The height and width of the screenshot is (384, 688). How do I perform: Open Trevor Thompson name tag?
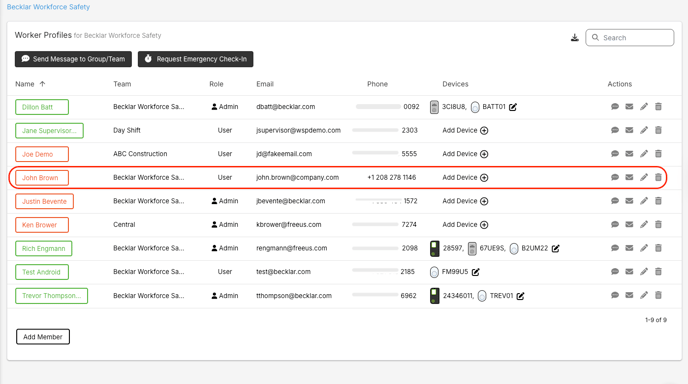click(x=51, y=296)
